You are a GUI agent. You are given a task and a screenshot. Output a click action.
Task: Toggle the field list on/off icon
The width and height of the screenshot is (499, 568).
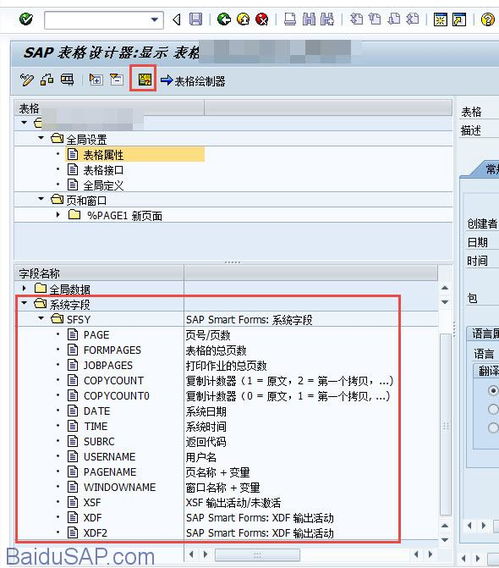pyautogui.click(x=145, y=79)
